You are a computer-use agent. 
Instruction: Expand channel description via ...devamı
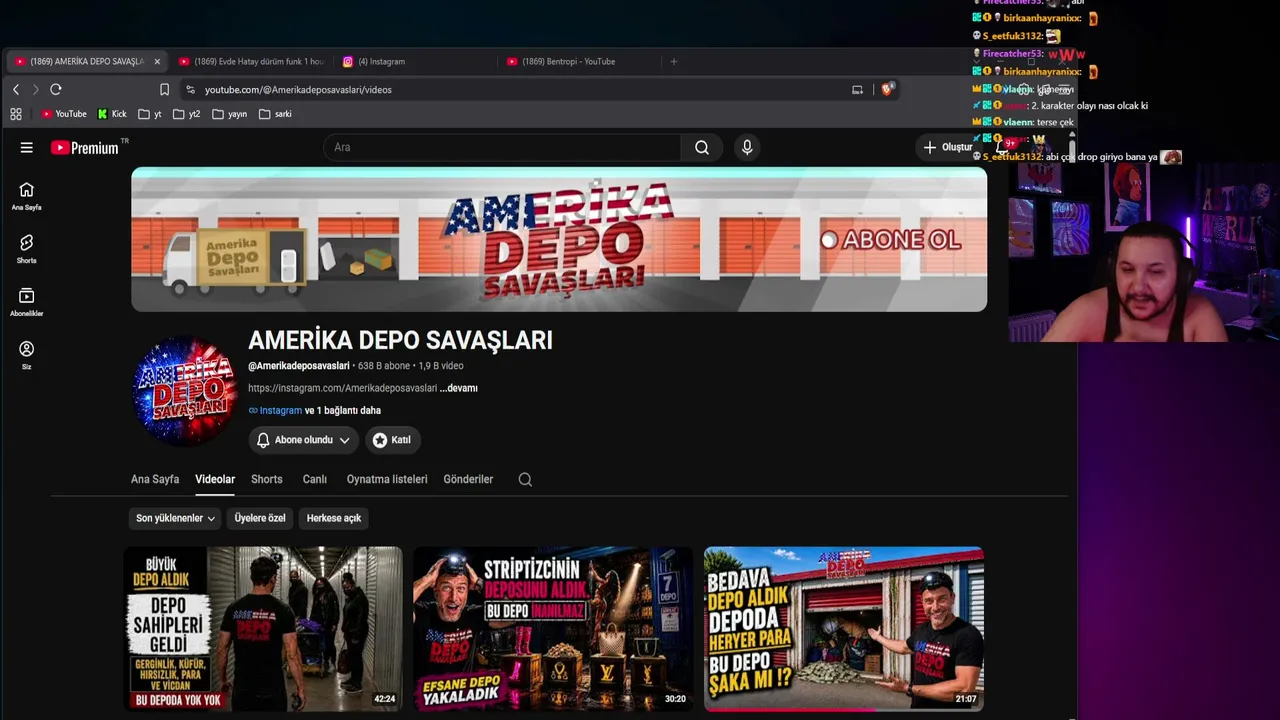click(459, 388)
